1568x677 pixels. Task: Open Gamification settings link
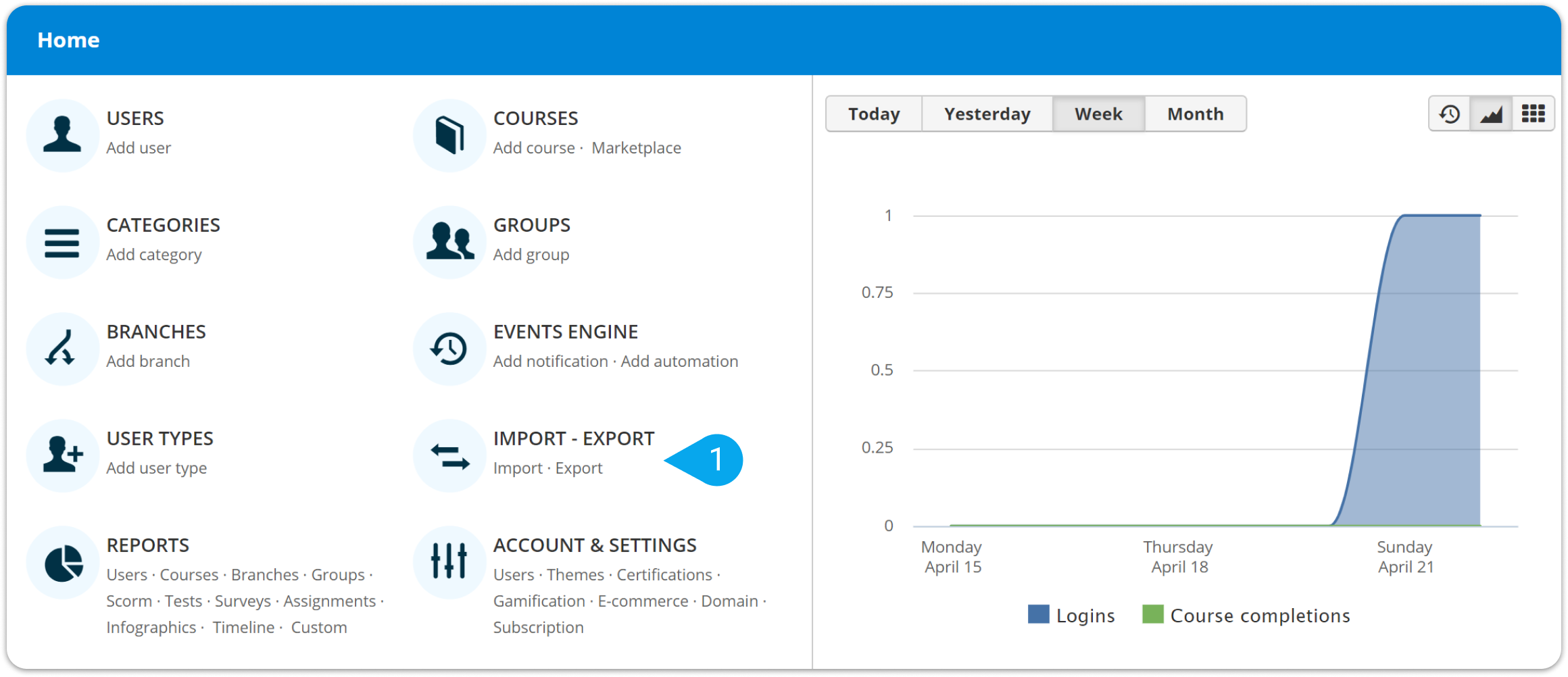point(539,601)
